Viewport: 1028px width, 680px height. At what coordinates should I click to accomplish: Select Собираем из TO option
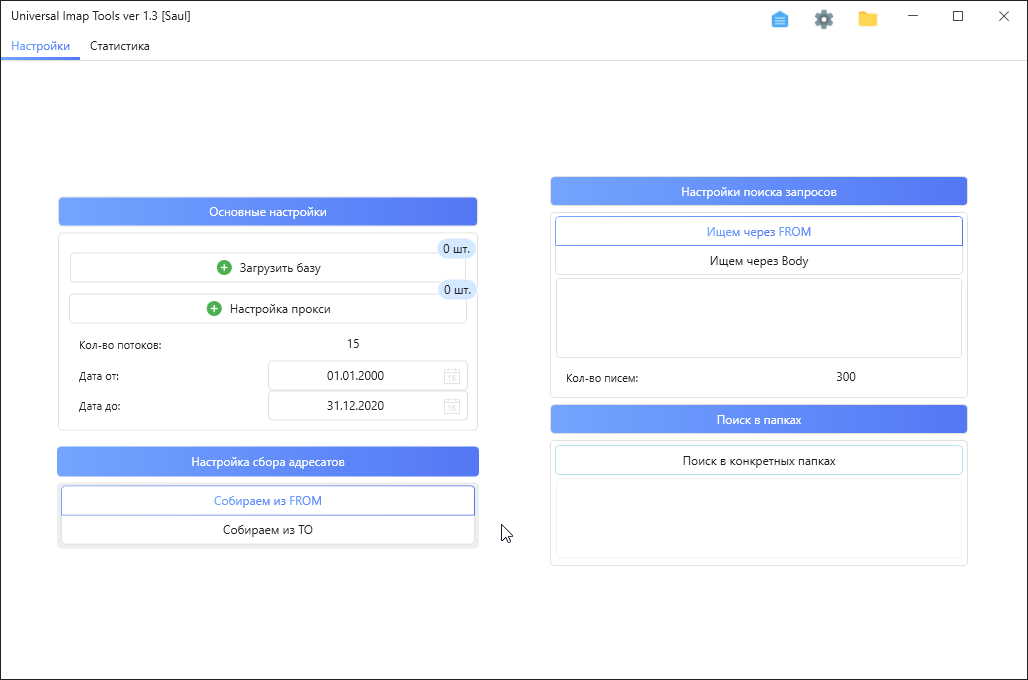(x=268, y=530)
